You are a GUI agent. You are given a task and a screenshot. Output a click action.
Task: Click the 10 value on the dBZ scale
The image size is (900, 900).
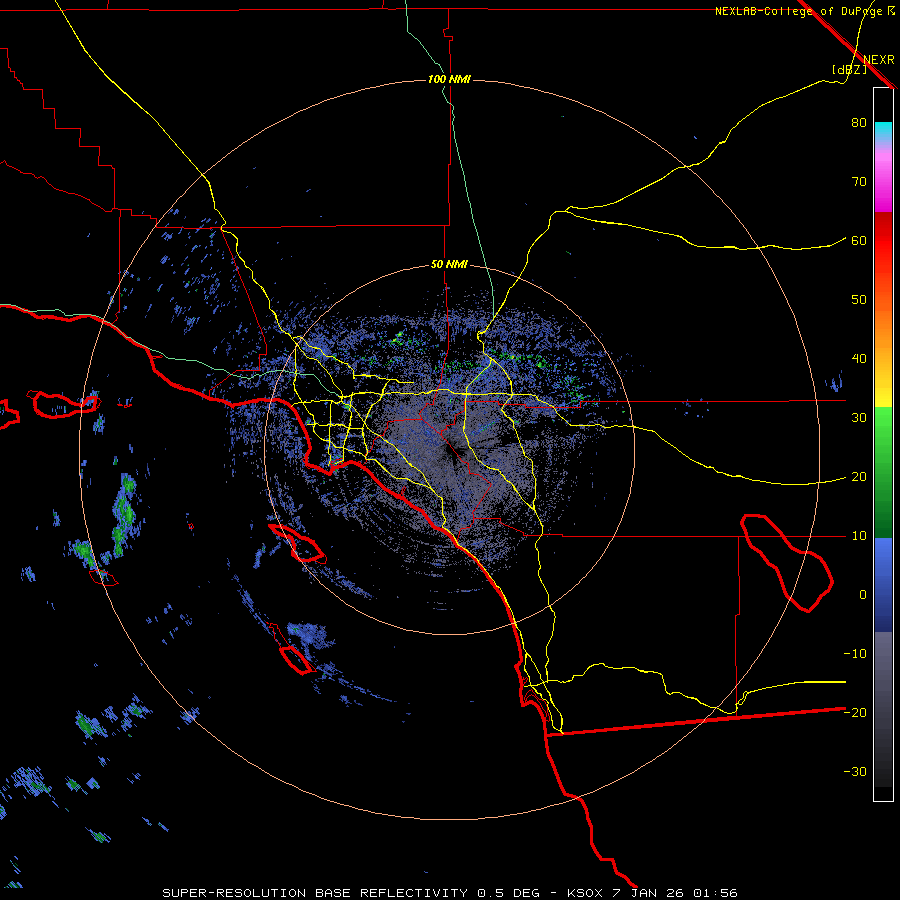coord(859,536)
